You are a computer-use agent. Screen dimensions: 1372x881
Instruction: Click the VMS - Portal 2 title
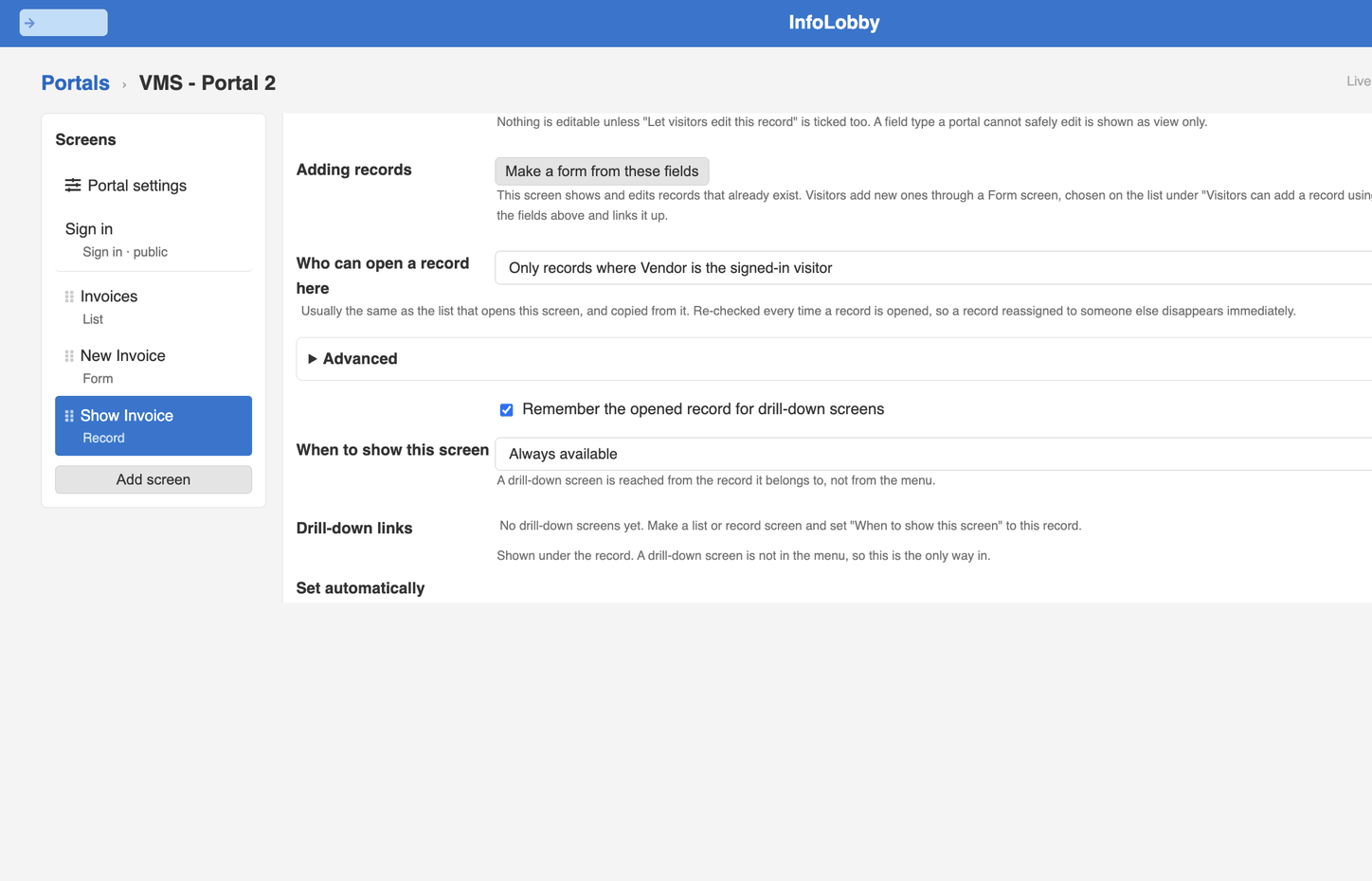coord(208,83)
